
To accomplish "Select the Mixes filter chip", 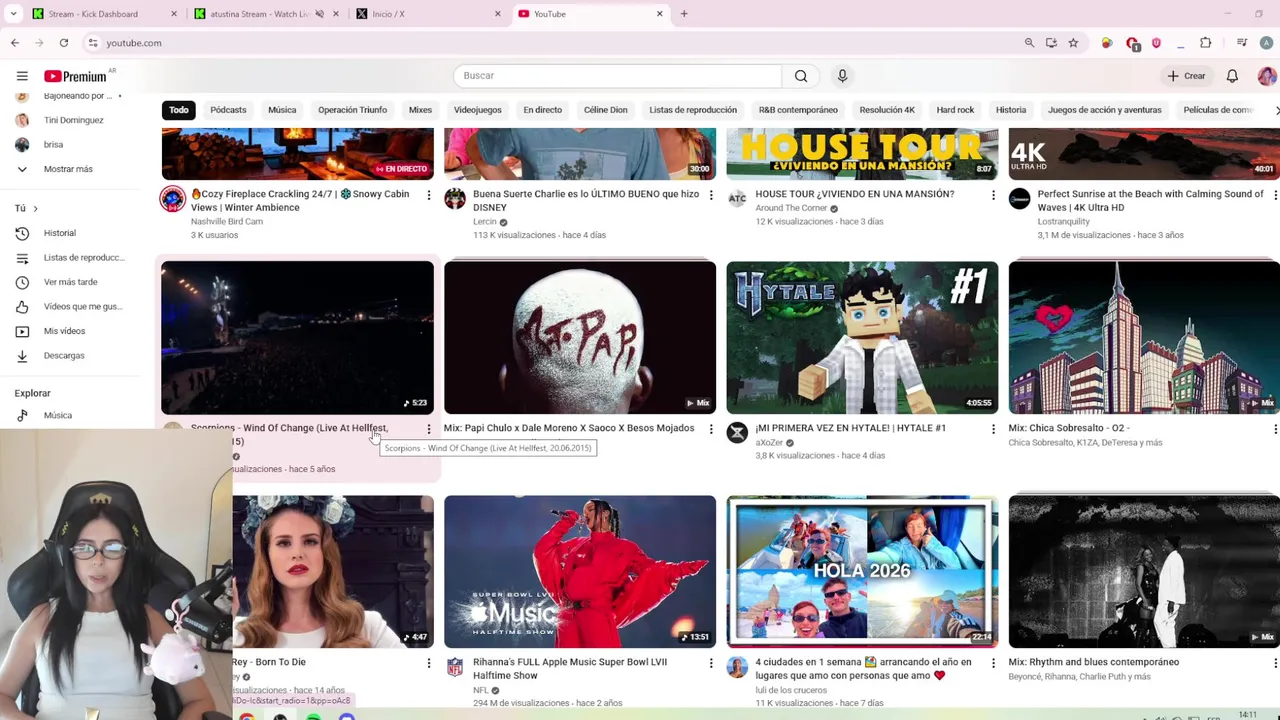I will click(x=420, y=110).
